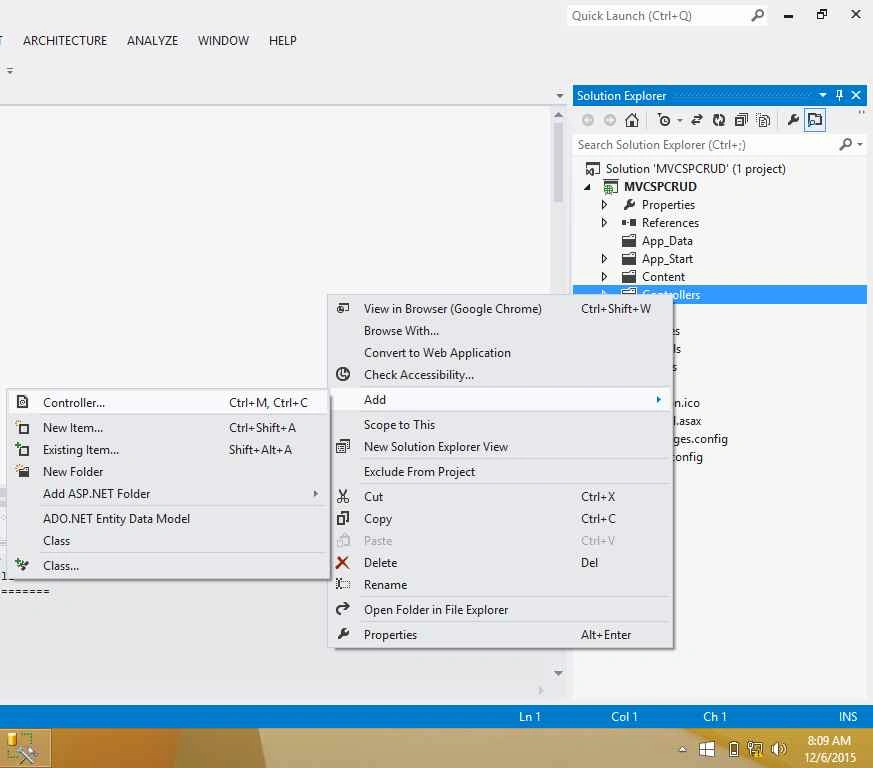Toggle Show All Files in Solution Explorer
Image resolution: width=873 pixels, height=768 pixels.
(x=763, y=120)
